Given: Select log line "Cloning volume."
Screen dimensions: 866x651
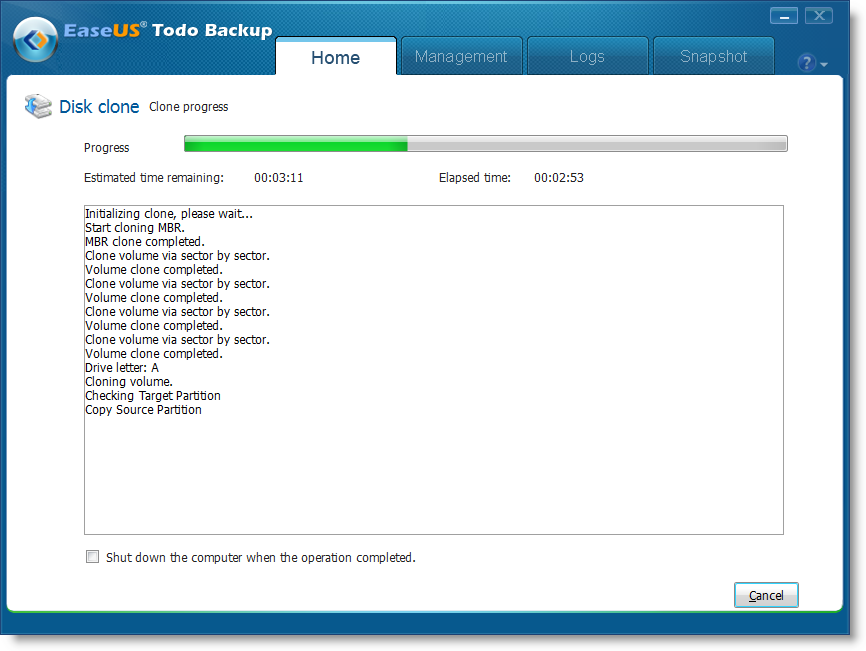Looking at the screenshot, I should tap(129, 382).
